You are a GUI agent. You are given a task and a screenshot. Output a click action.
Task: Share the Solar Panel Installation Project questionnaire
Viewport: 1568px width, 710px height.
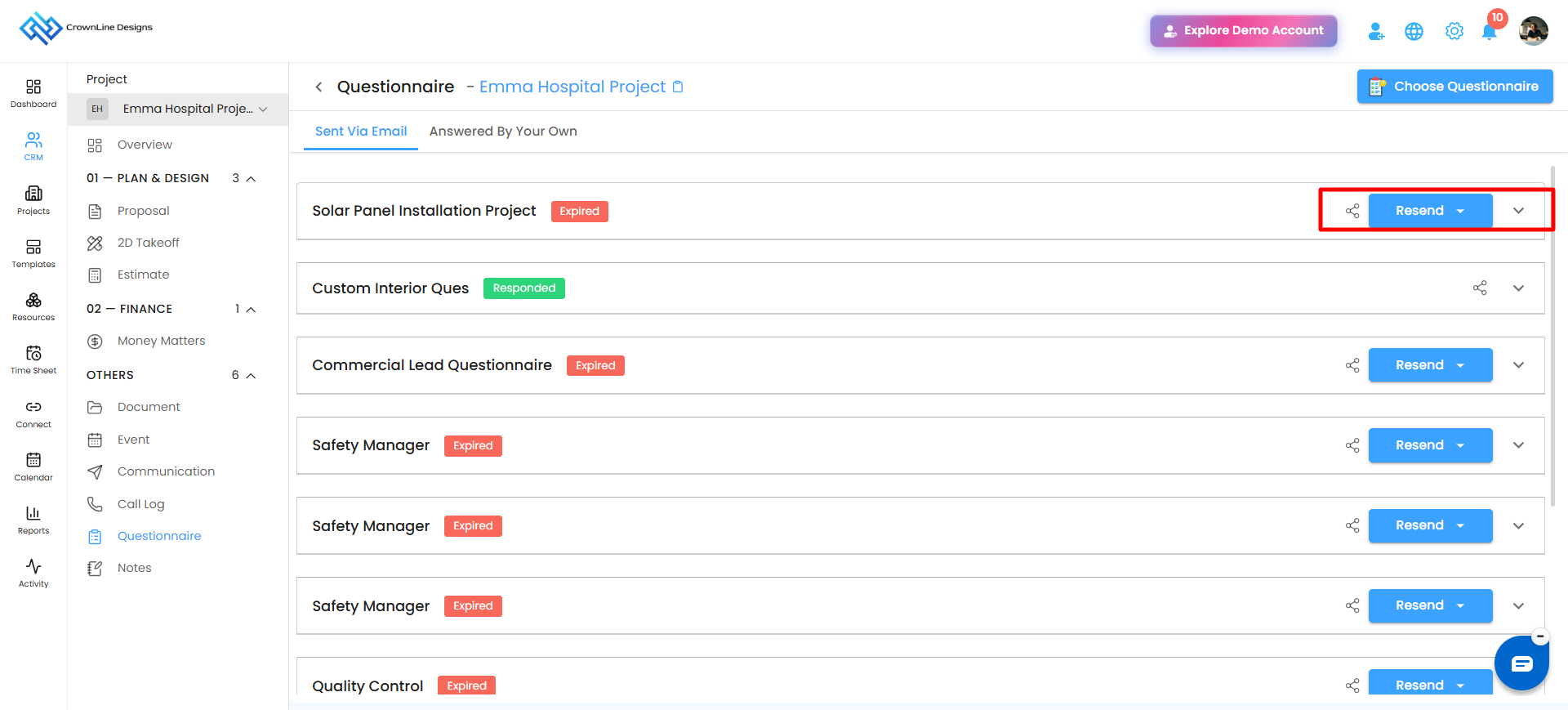coord(1352,211)
